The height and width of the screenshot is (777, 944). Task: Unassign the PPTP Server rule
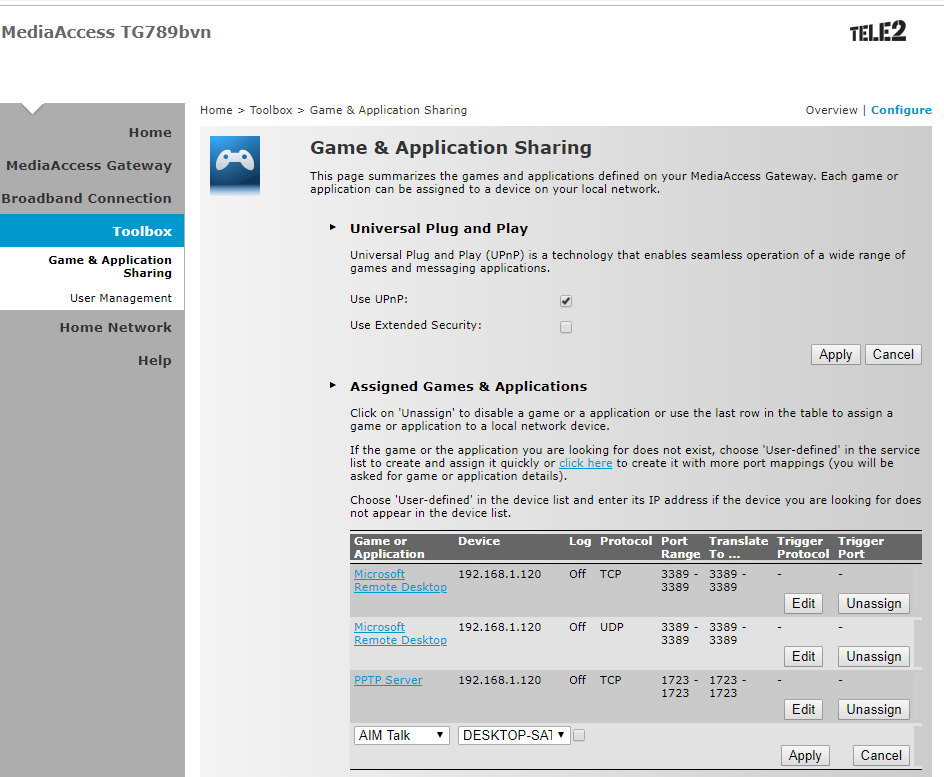point(874,710)
